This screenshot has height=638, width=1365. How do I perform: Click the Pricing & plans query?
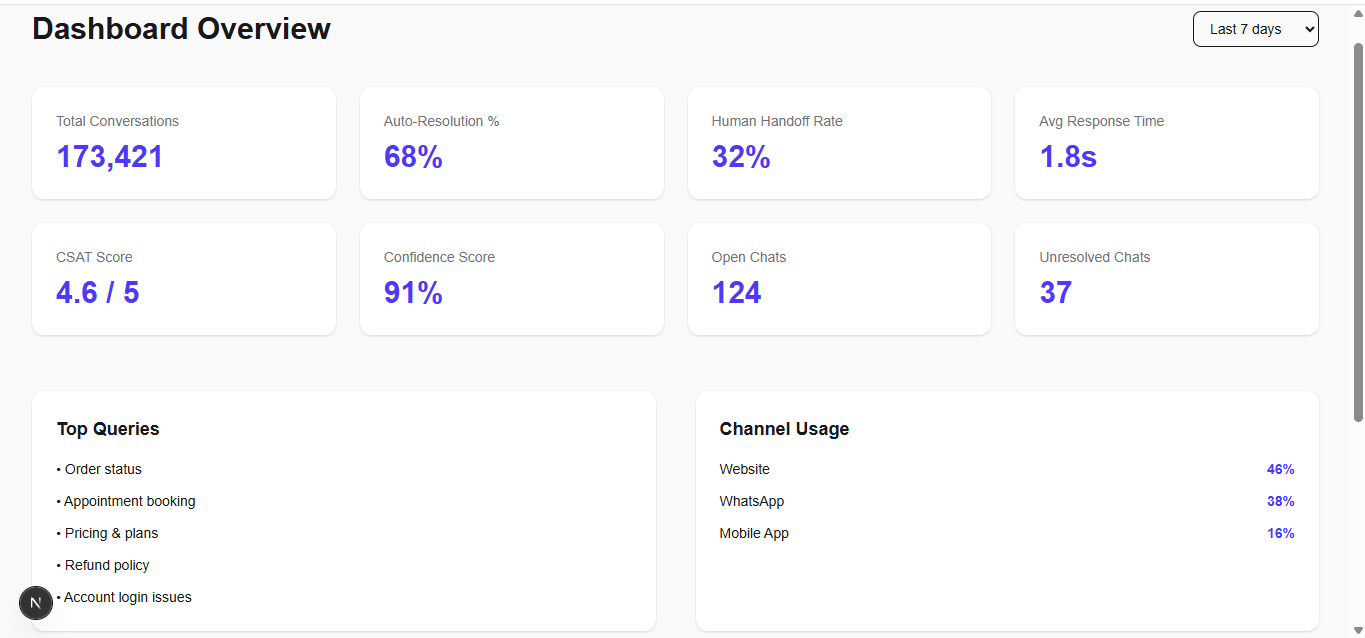[111, 533]
